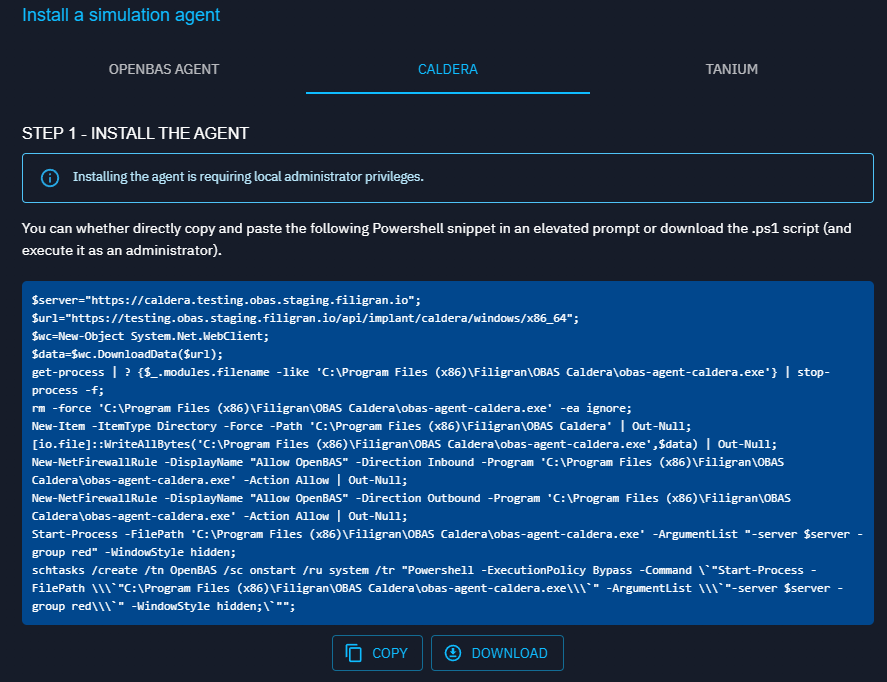Click the administrator privileges alert banner
887x682 pixels.
[x=443, y=177]
